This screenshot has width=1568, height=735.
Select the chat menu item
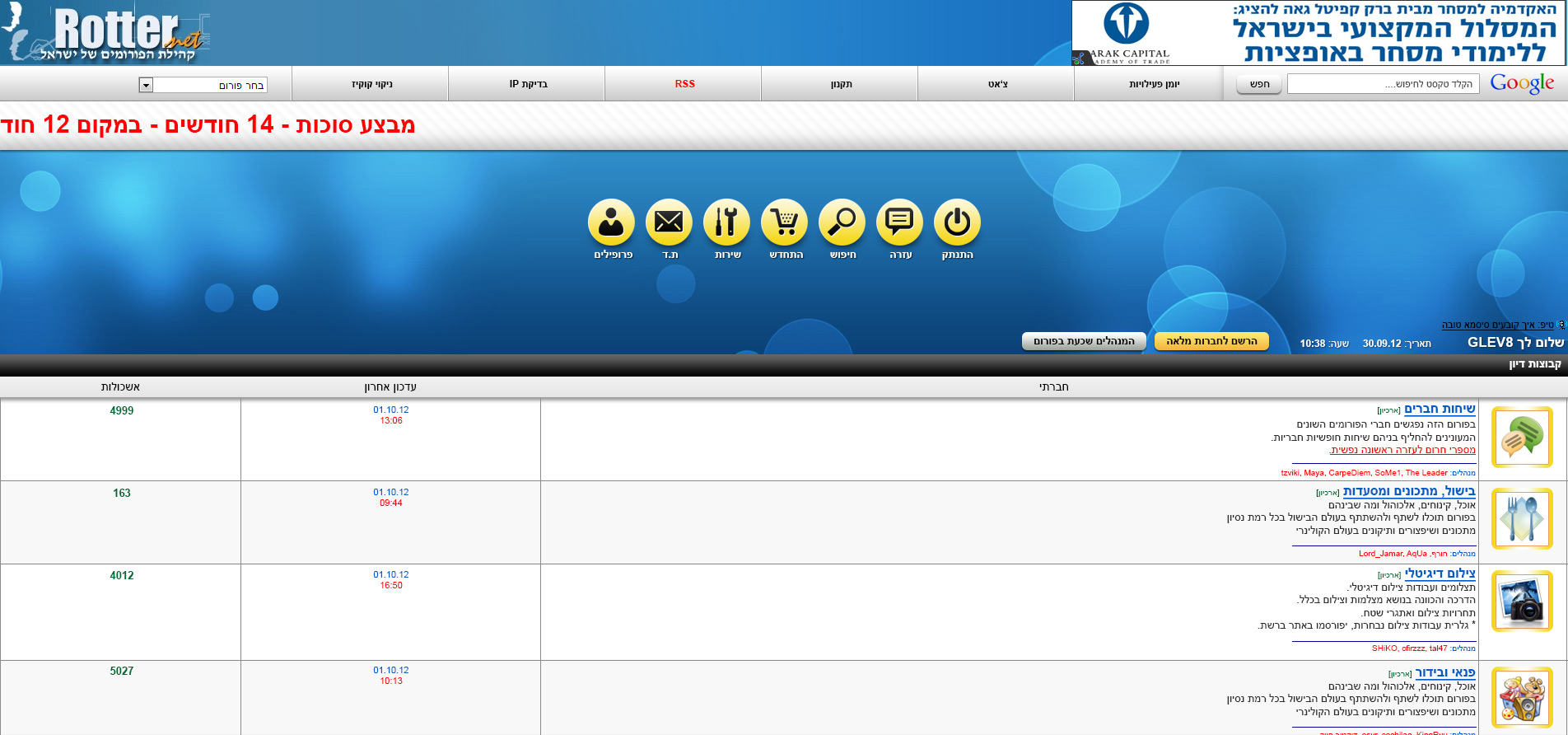997,84
